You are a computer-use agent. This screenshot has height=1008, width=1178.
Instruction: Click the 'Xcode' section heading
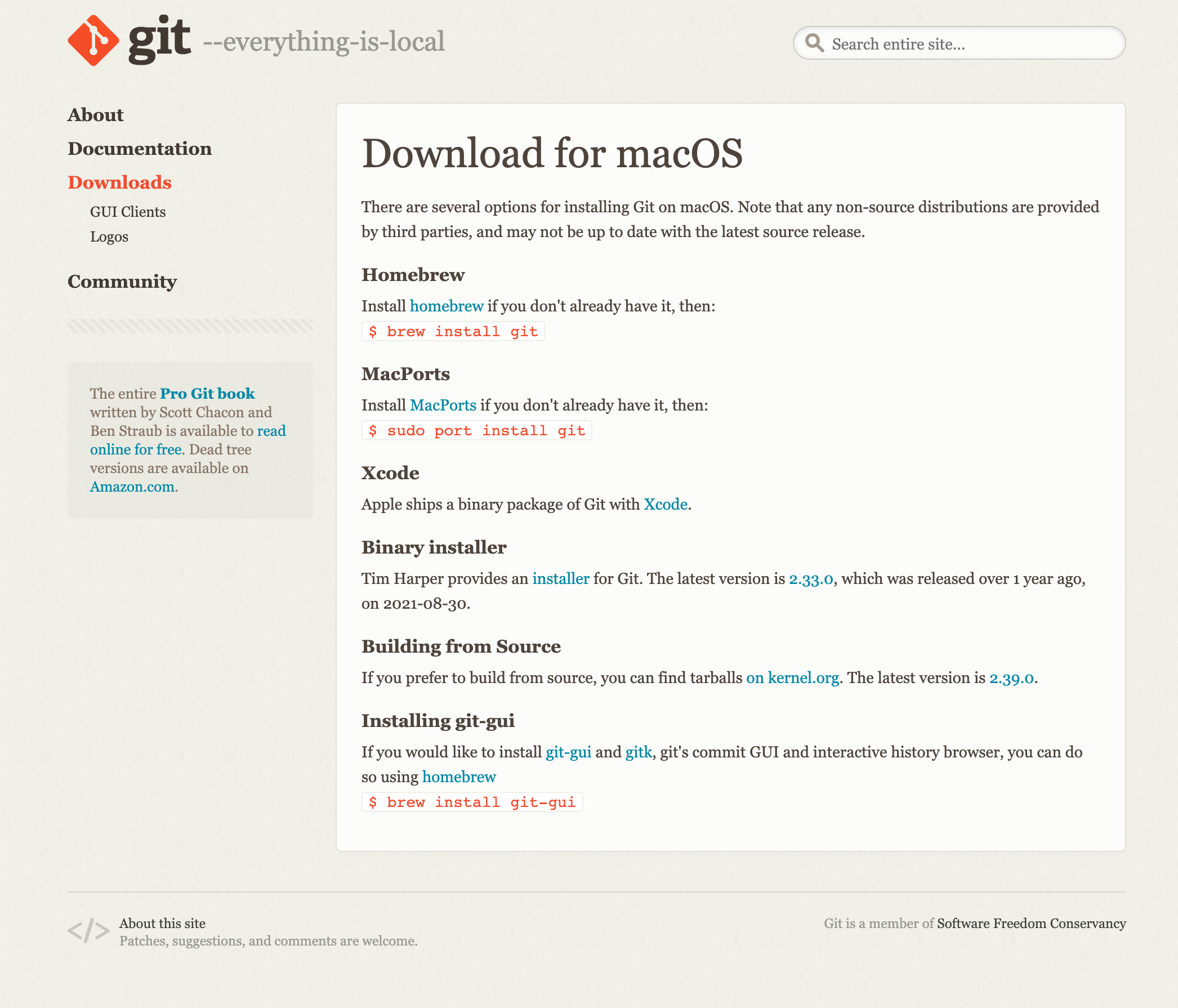[391, 473]
